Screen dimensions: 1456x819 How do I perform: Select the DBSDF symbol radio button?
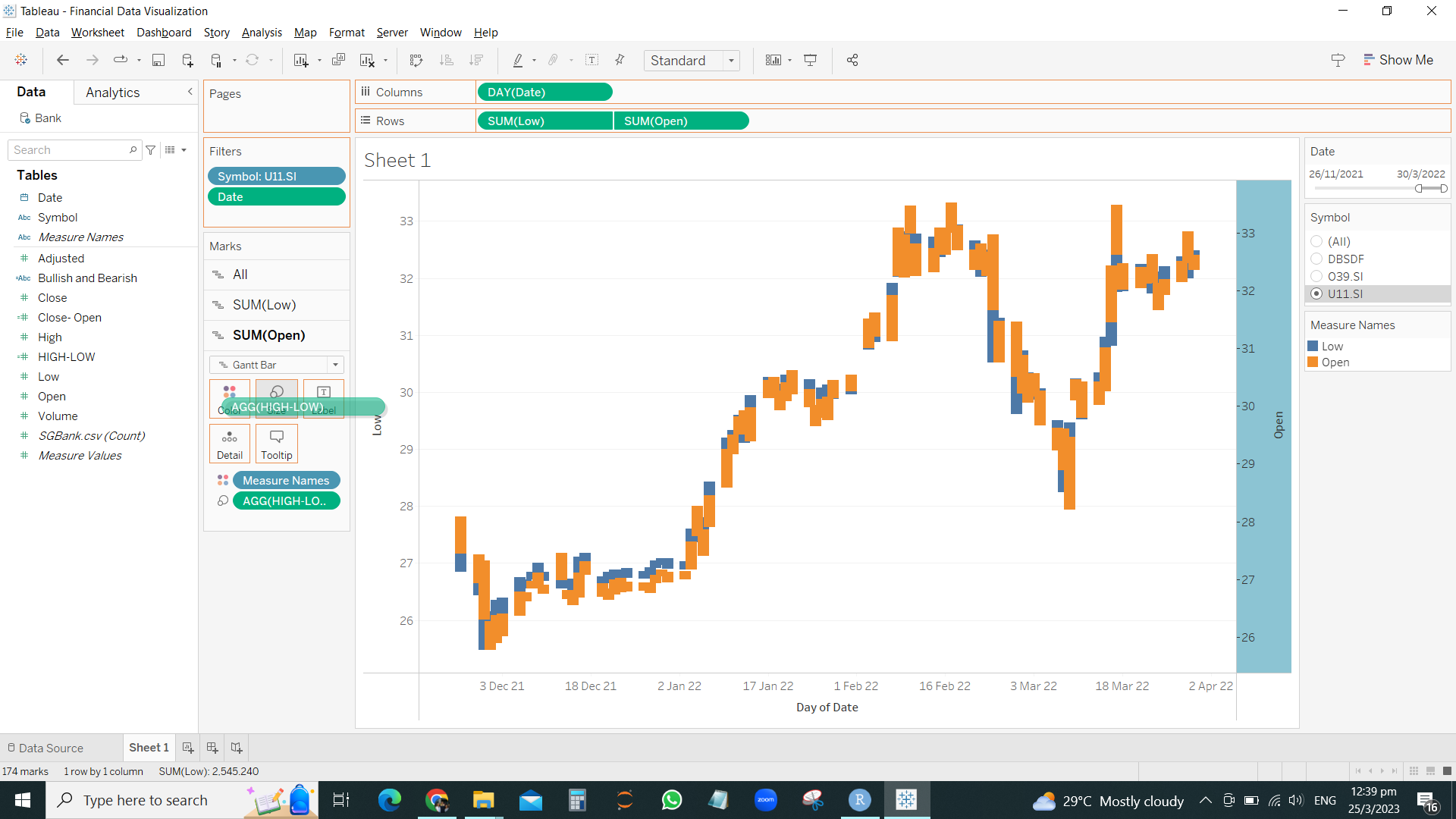click(x=1316, y=259)
